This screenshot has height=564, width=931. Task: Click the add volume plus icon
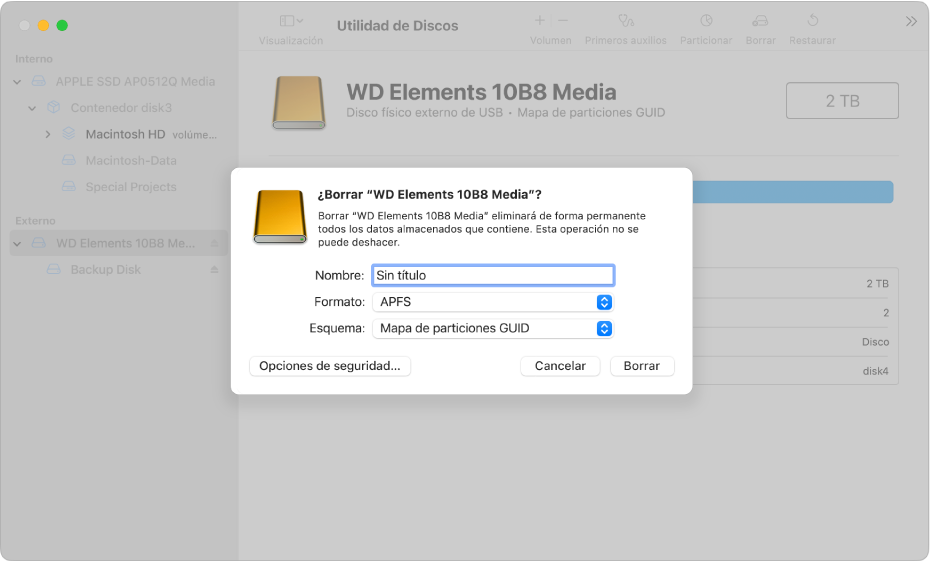pos(540,21)
